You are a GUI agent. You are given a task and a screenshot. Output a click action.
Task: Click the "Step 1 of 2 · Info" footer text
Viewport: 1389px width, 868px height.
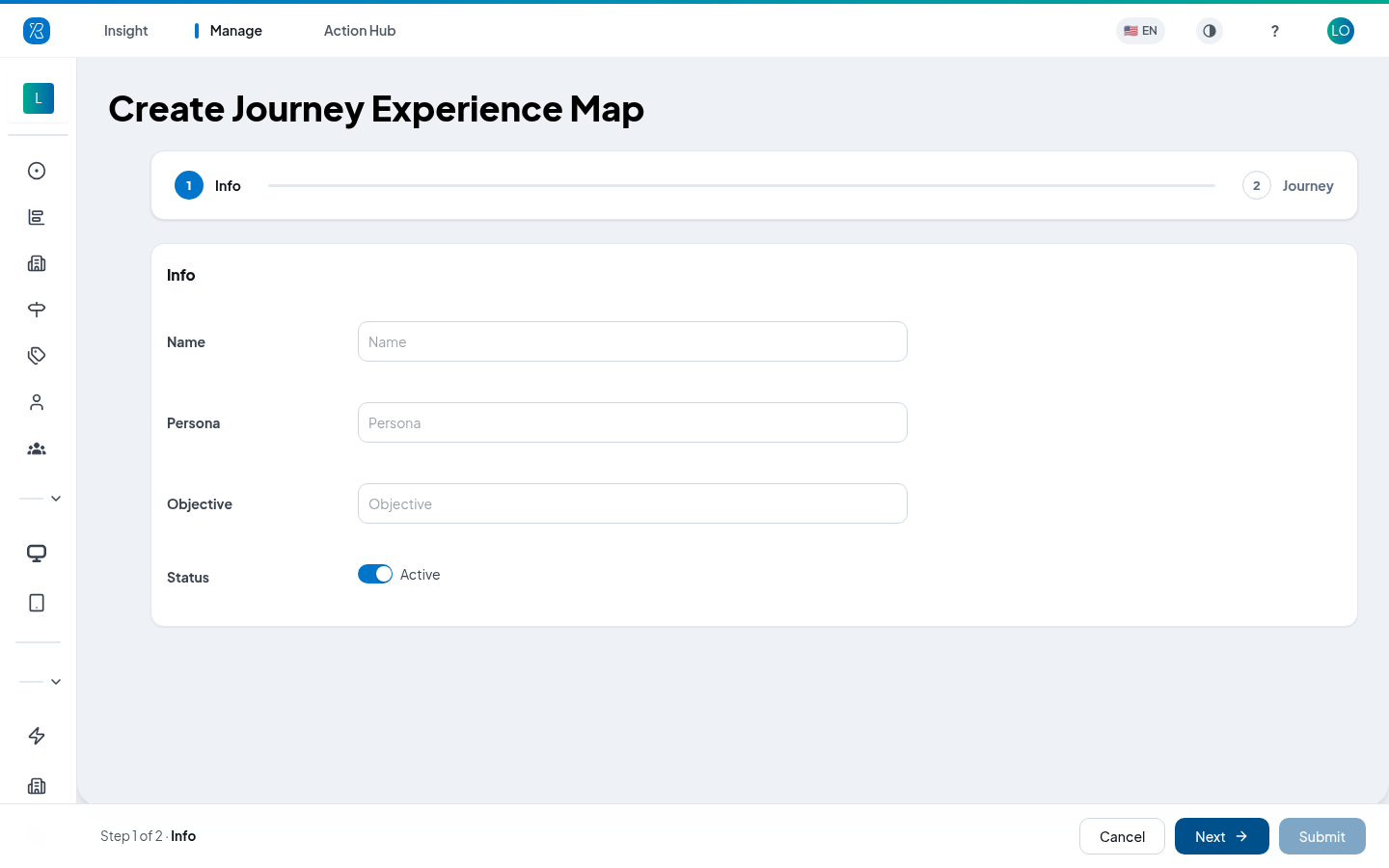[149, 836]
